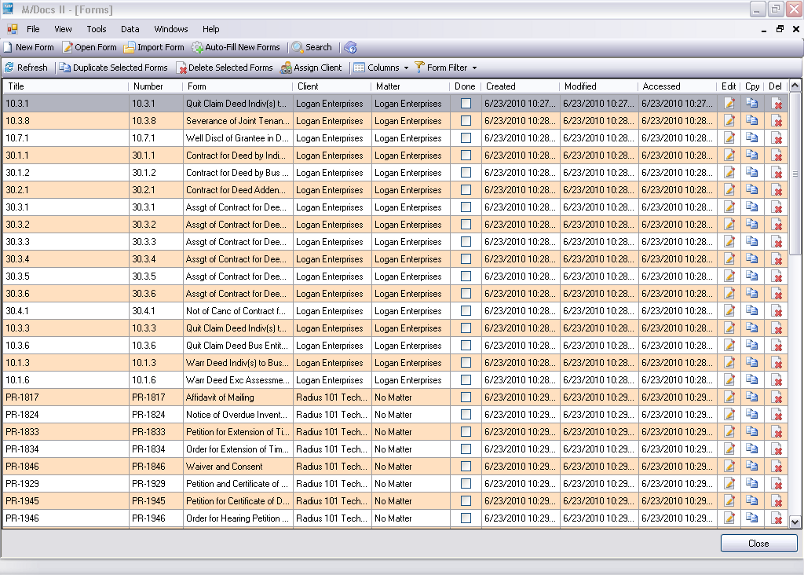Click Duplicate Selected Forms
The image size is (804, 575).
point(113,68)
